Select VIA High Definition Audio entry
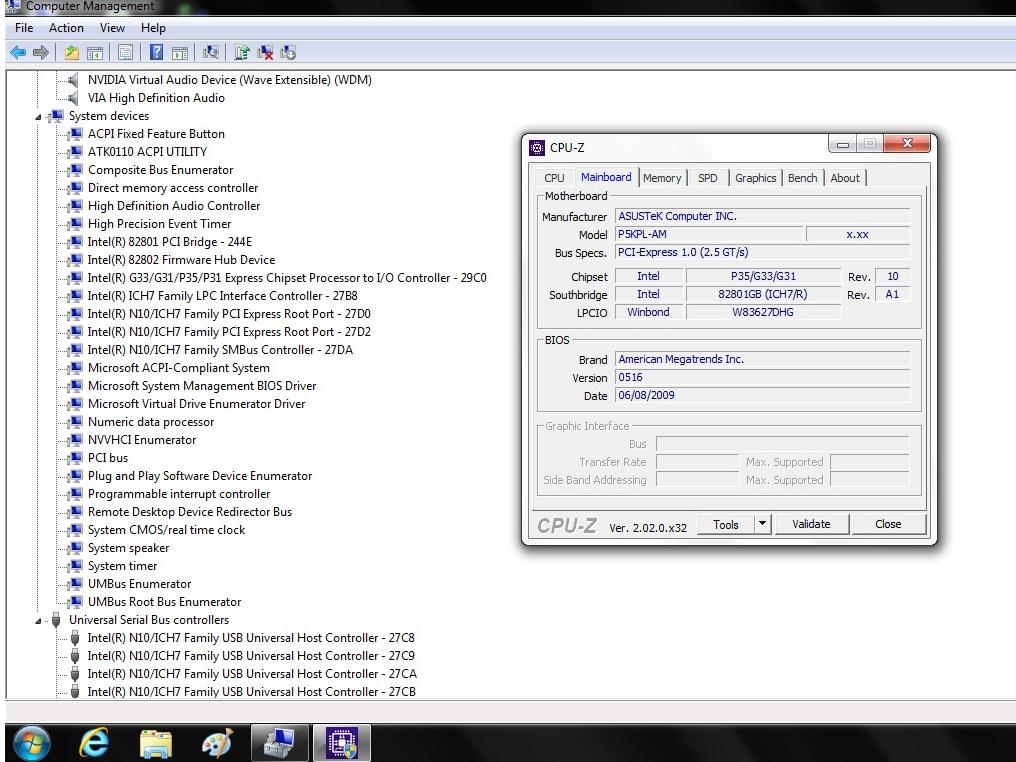 point(156,98)
